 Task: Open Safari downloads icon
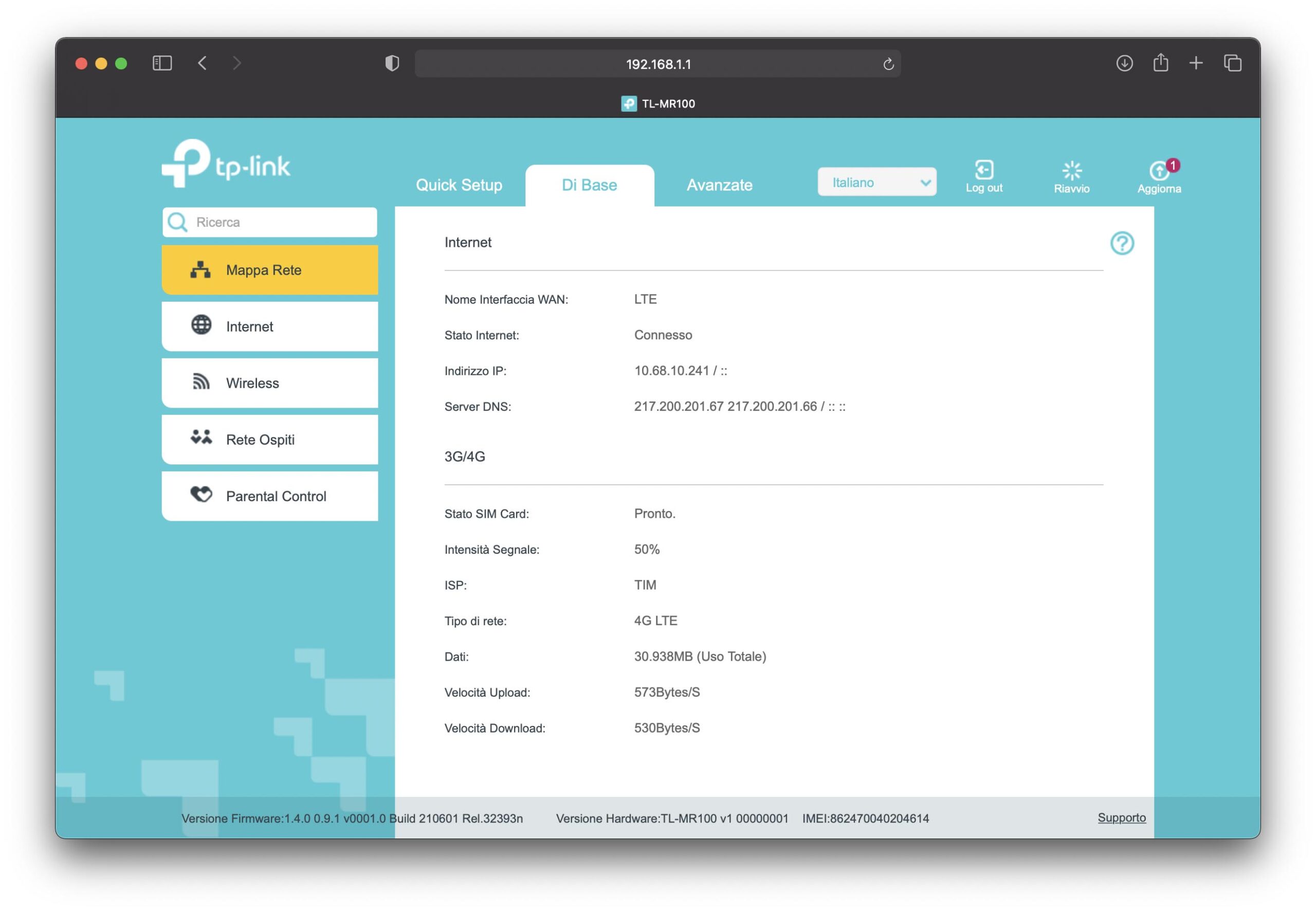coord(1124,63)
